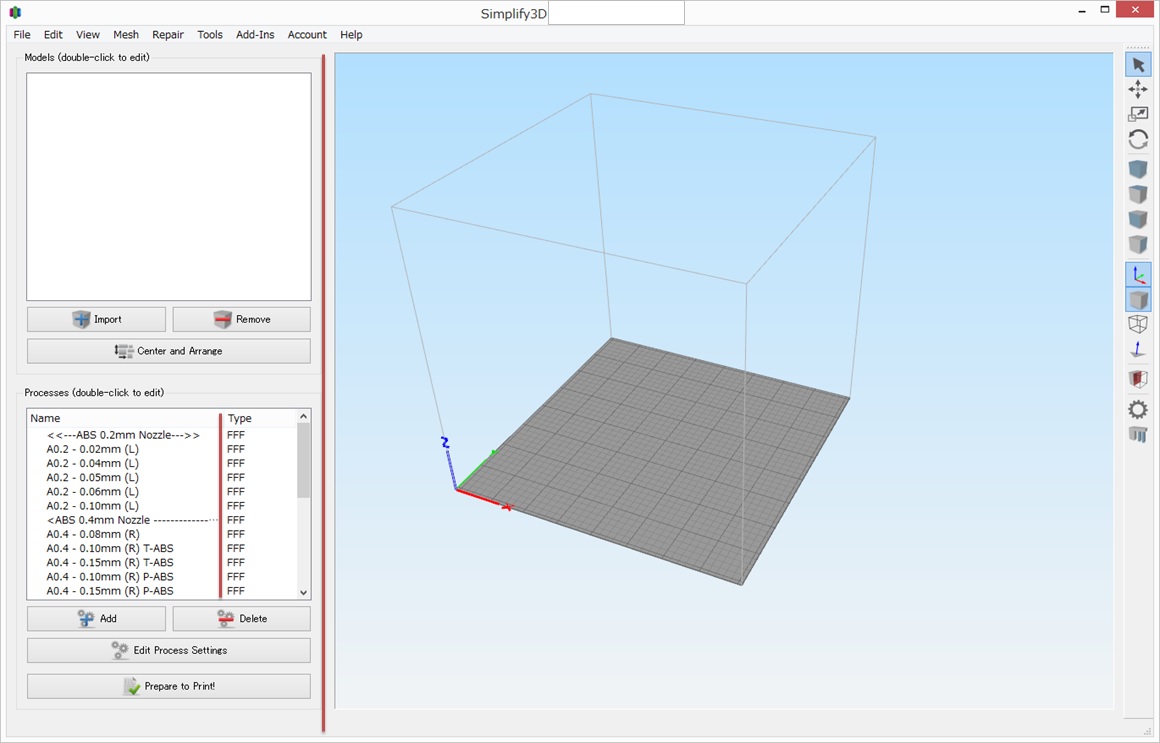Image resolution: width=1160 pixels, height=743 pixels.
Task: Open the Mesh menu
Action: [x=126, y=35]
